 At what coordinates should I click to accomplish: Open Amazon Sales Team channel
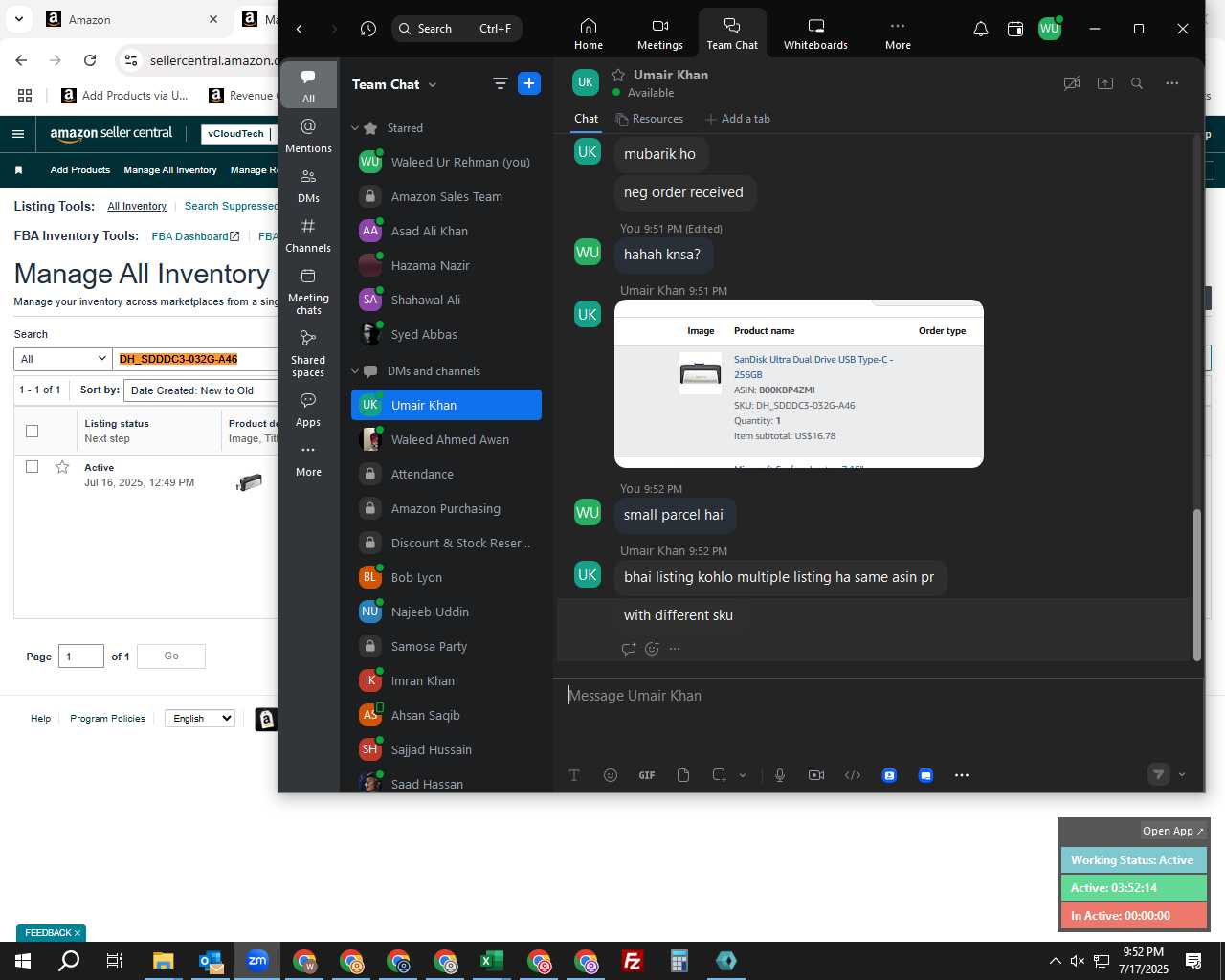click(446, 196)
